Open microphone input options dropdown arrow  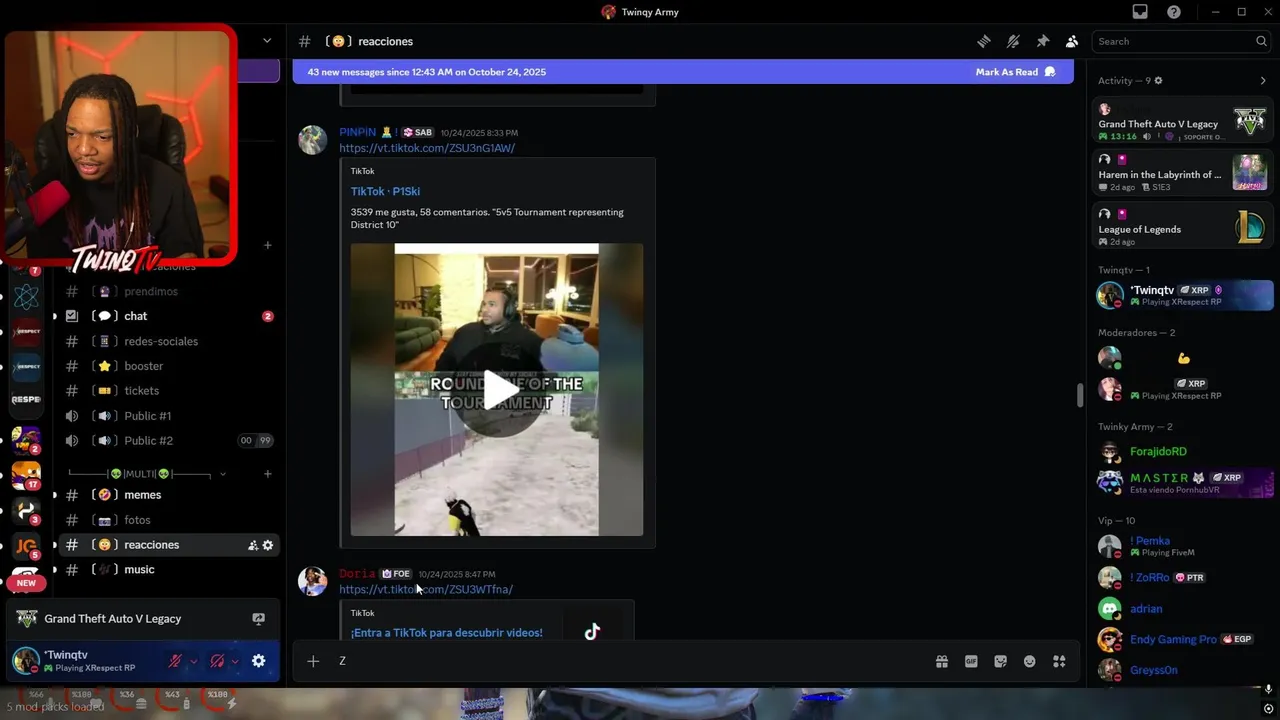pyautogui.click(x=193, y=661)
